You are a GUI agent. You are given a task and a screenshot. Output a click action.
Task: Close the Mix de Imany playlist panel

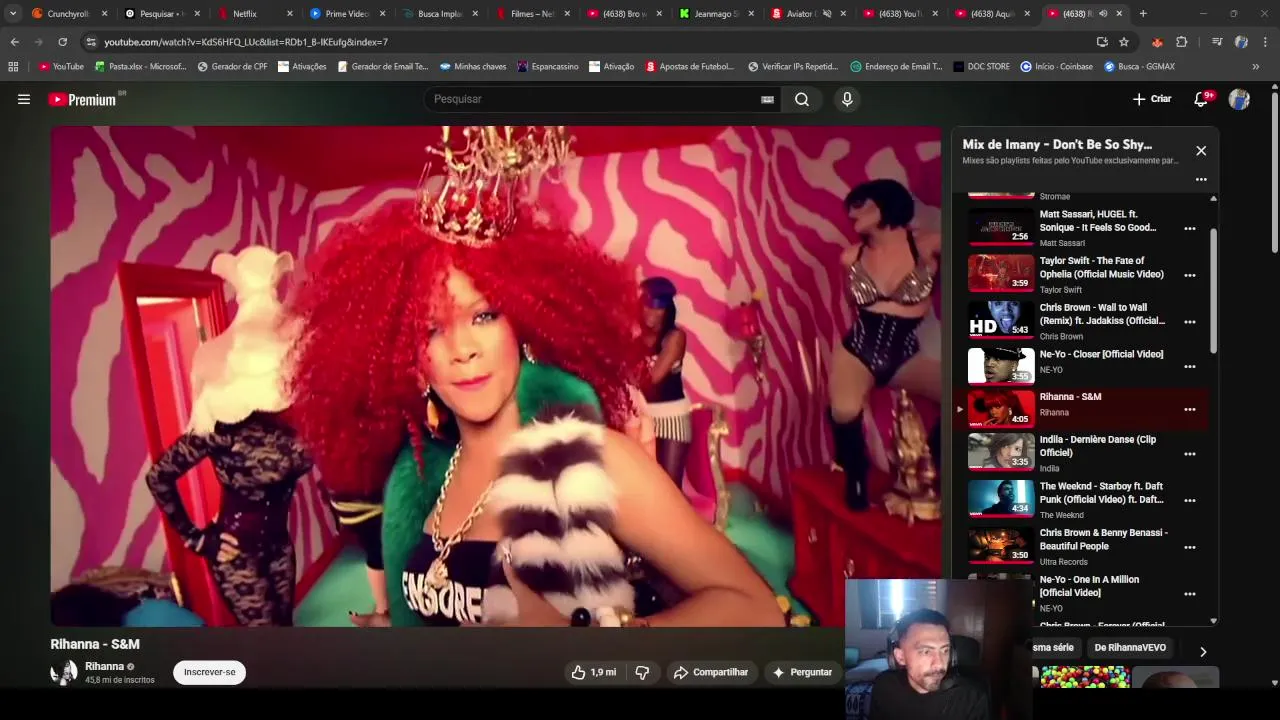[x=1201, y=150]
